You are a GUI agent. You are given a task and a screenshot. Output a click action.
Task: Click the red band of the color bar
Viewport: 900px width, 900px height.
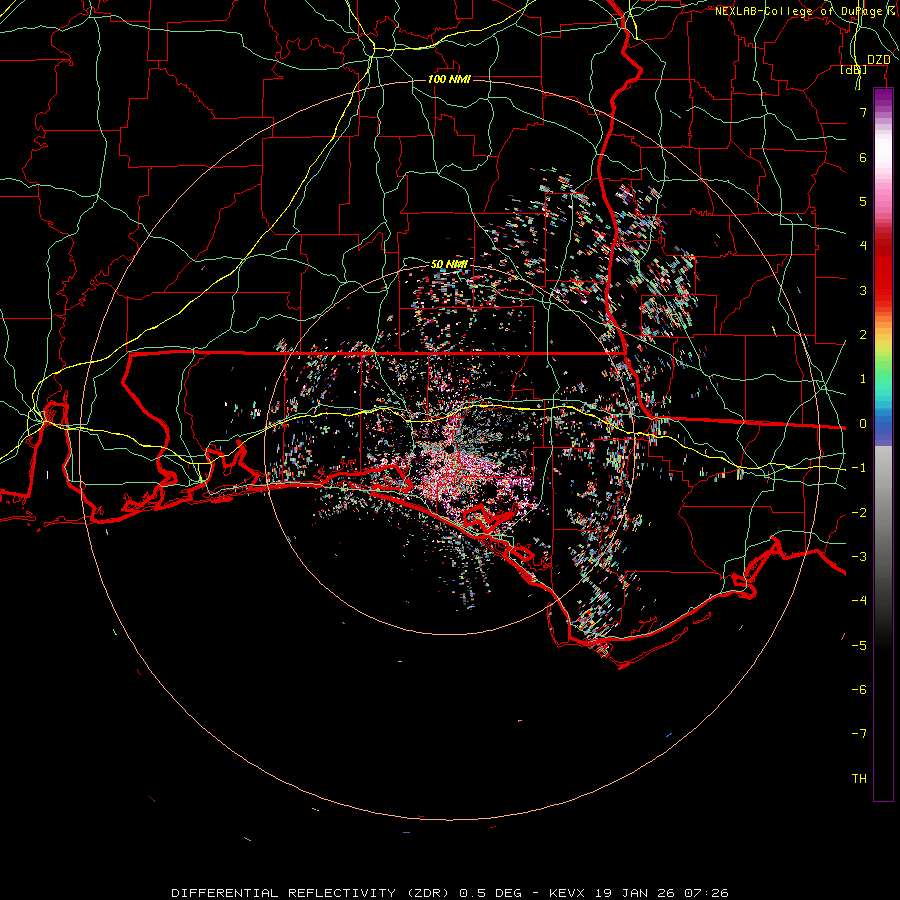coord(883,270)
